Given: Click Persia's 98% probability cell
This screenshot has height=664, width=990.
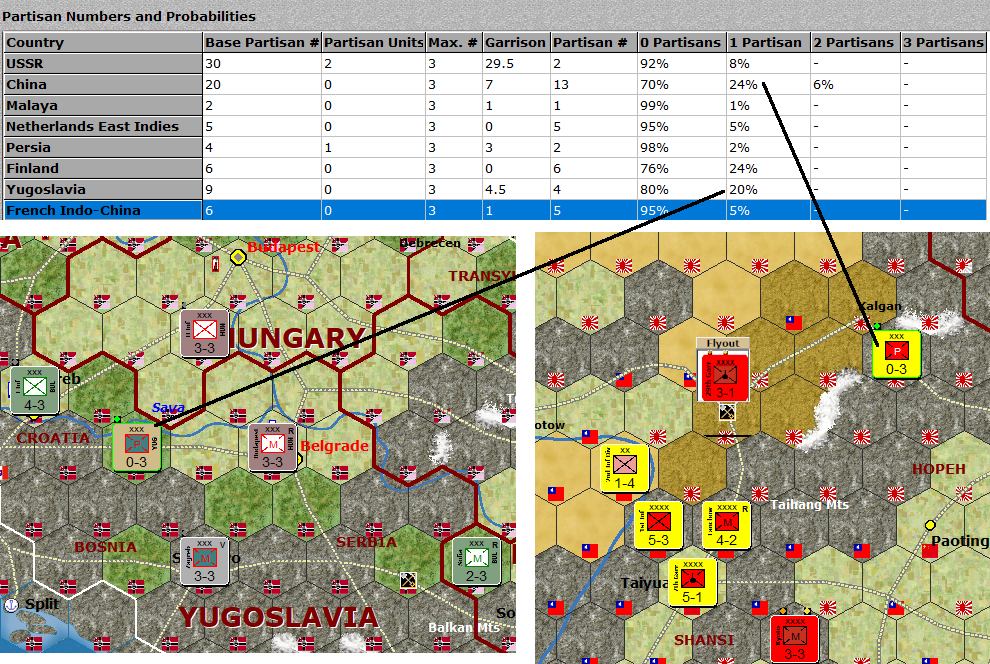Looking at the screenshot, I should point(681,147).
